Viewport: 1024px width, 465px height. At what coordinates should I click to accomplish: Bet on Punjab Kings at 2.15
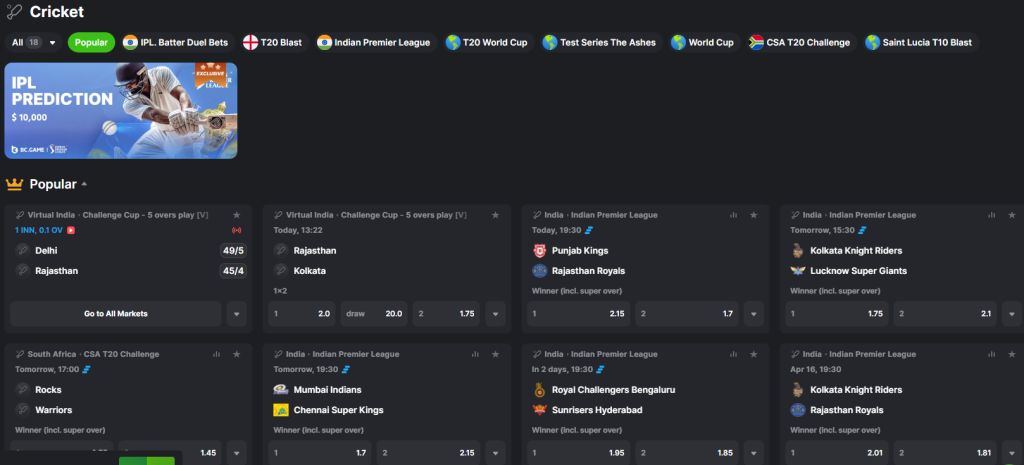click(x=579, y=313)
